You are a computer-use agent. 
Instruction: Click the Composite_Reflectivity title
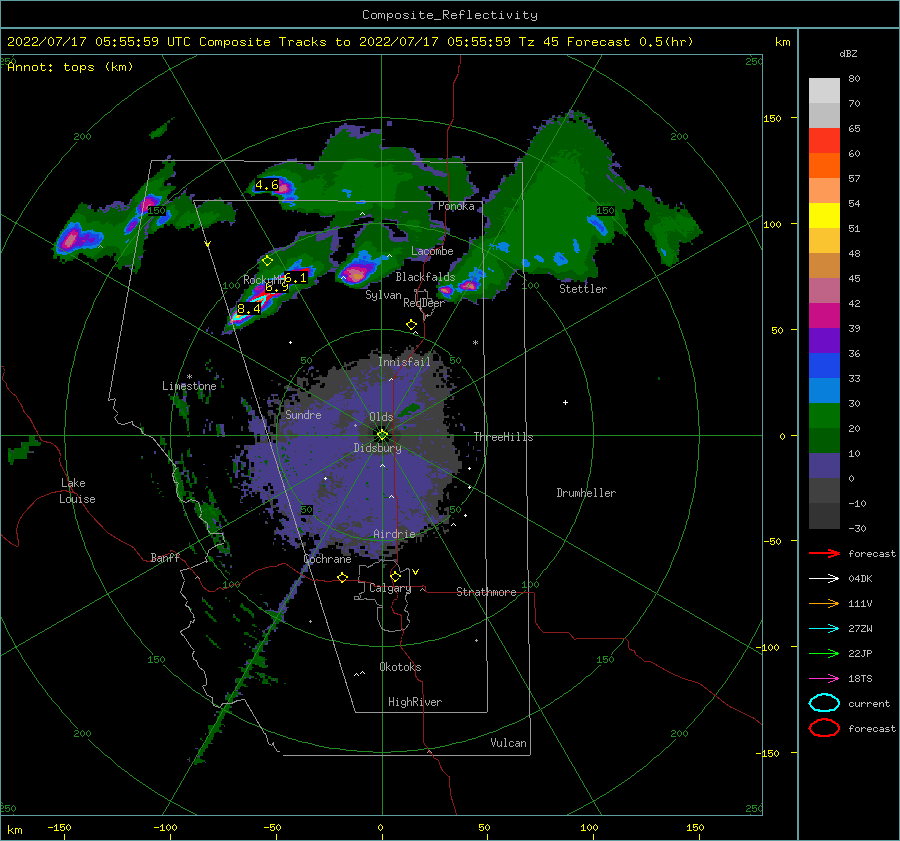450,15
